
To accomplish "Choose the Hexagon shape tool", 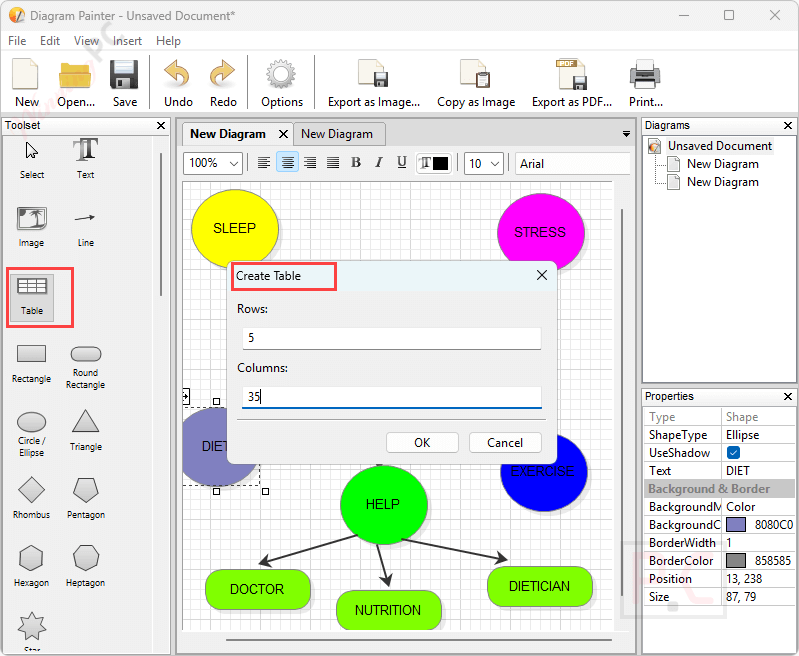I will [x=32, y=566].
